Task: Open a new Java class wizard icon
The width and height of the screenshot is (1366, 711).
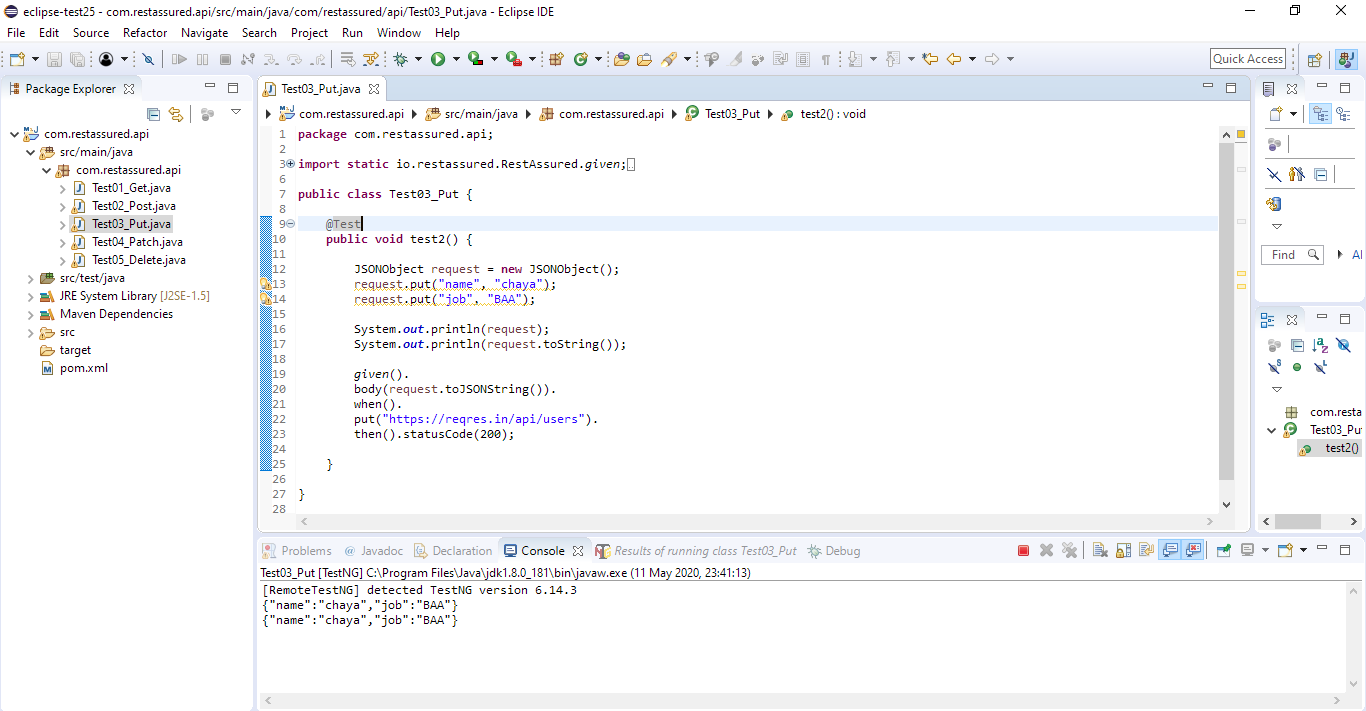Action: 581,58
